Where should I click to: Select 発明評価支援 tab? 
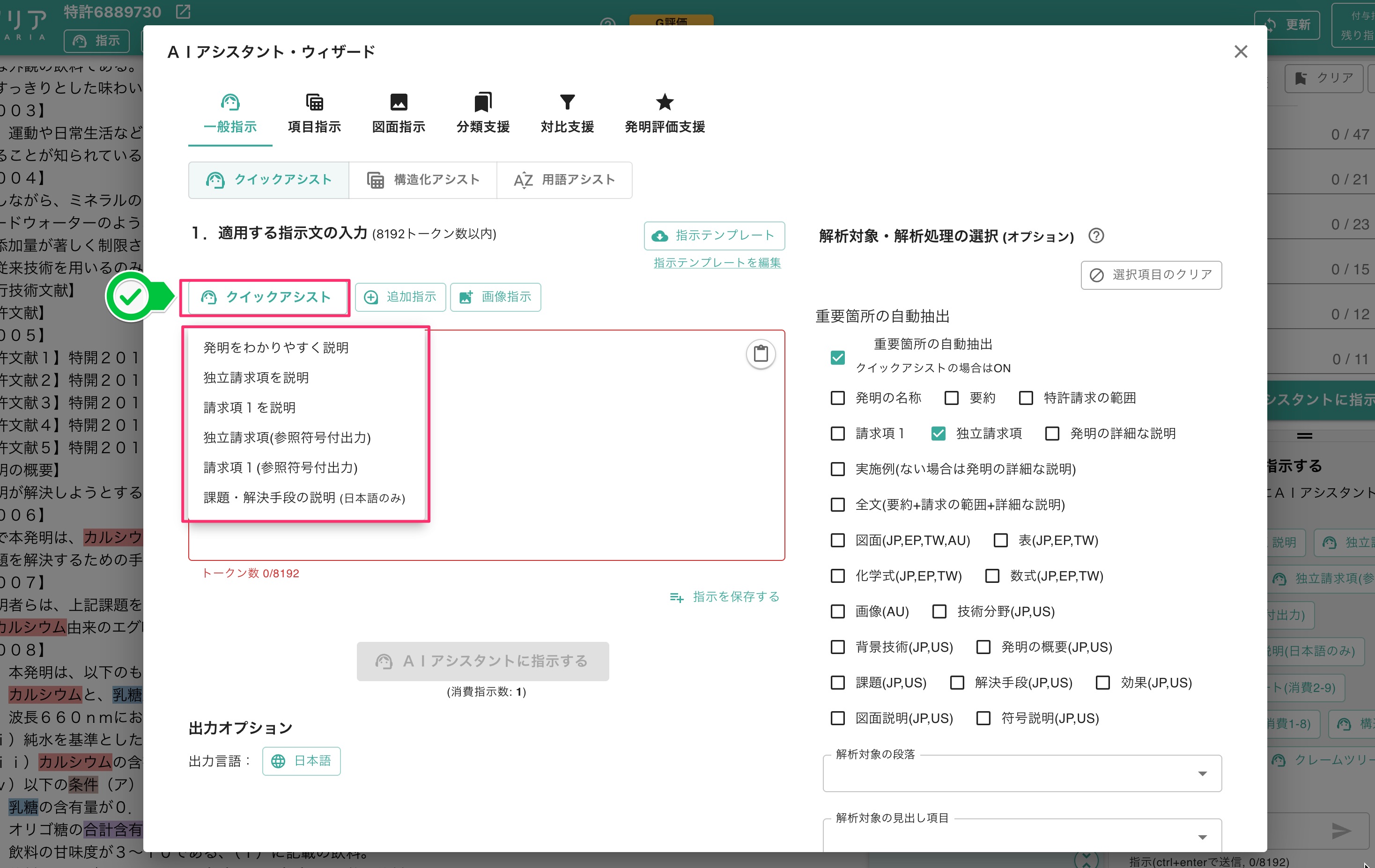coord(665,114)
